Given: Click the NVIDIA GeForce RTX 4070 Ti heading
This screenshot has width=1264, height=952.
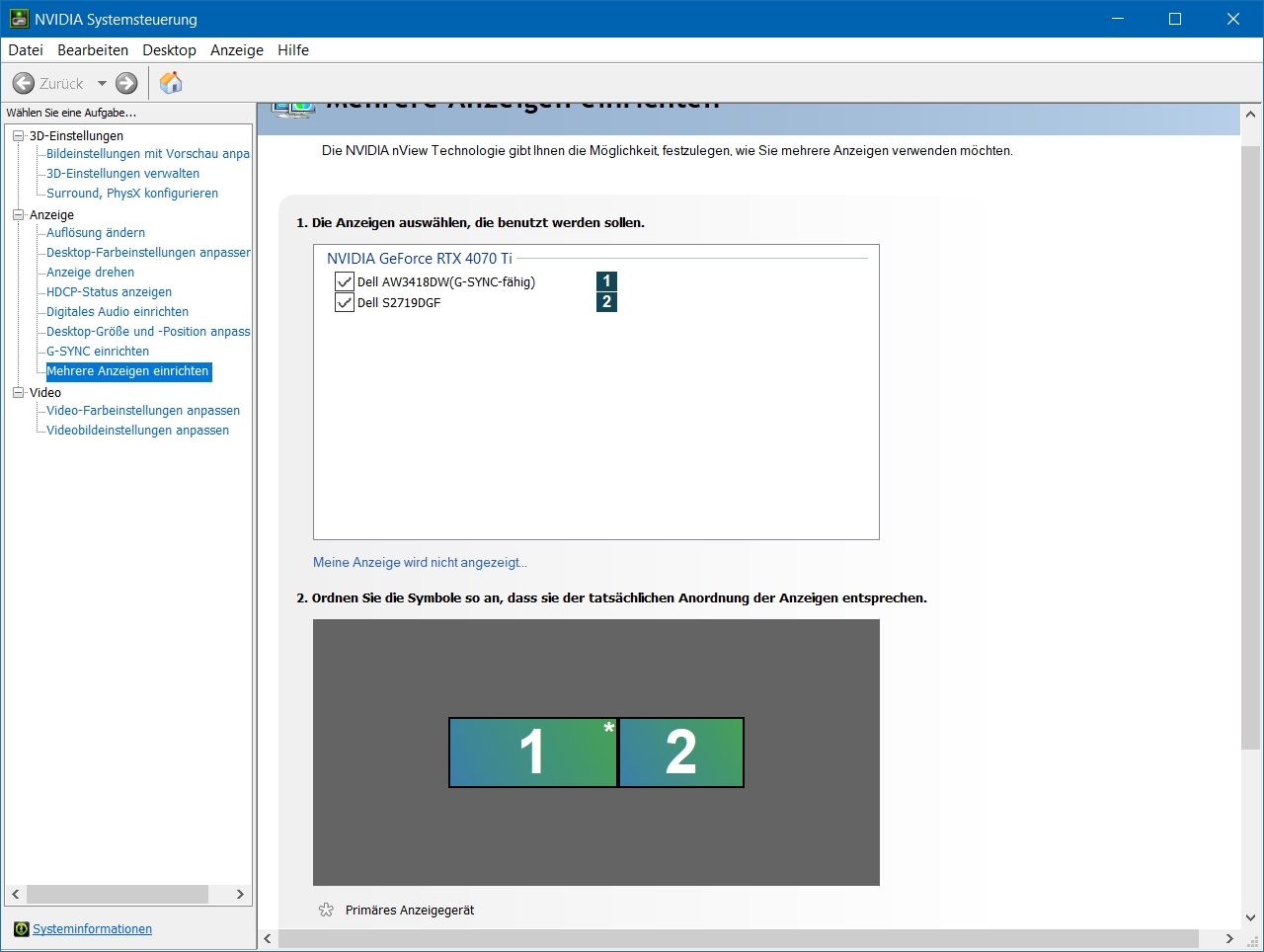Looking at the screenshot, I should click(x=420, y=259).
